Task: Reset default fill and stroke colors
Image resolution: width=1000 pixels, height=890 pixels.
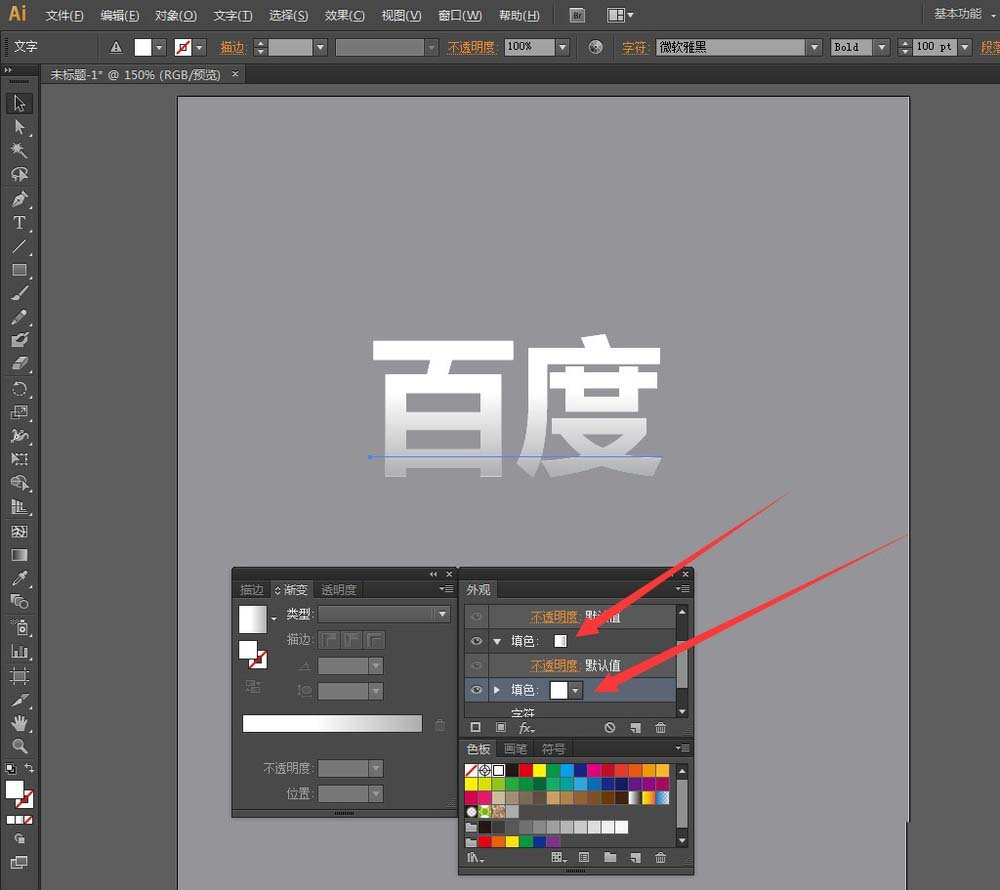Action: [11, 768]
